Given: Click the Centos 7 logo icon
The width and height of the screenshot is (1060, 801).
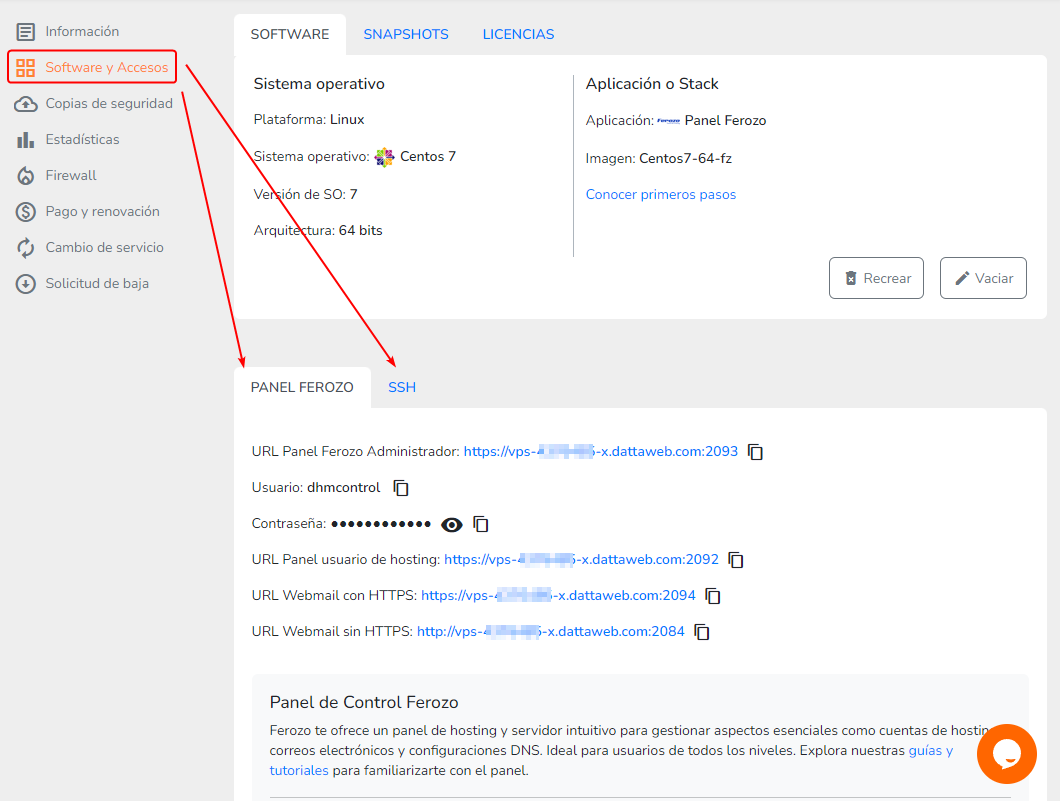Looking at the screenshot, I should tap(385, 157).
